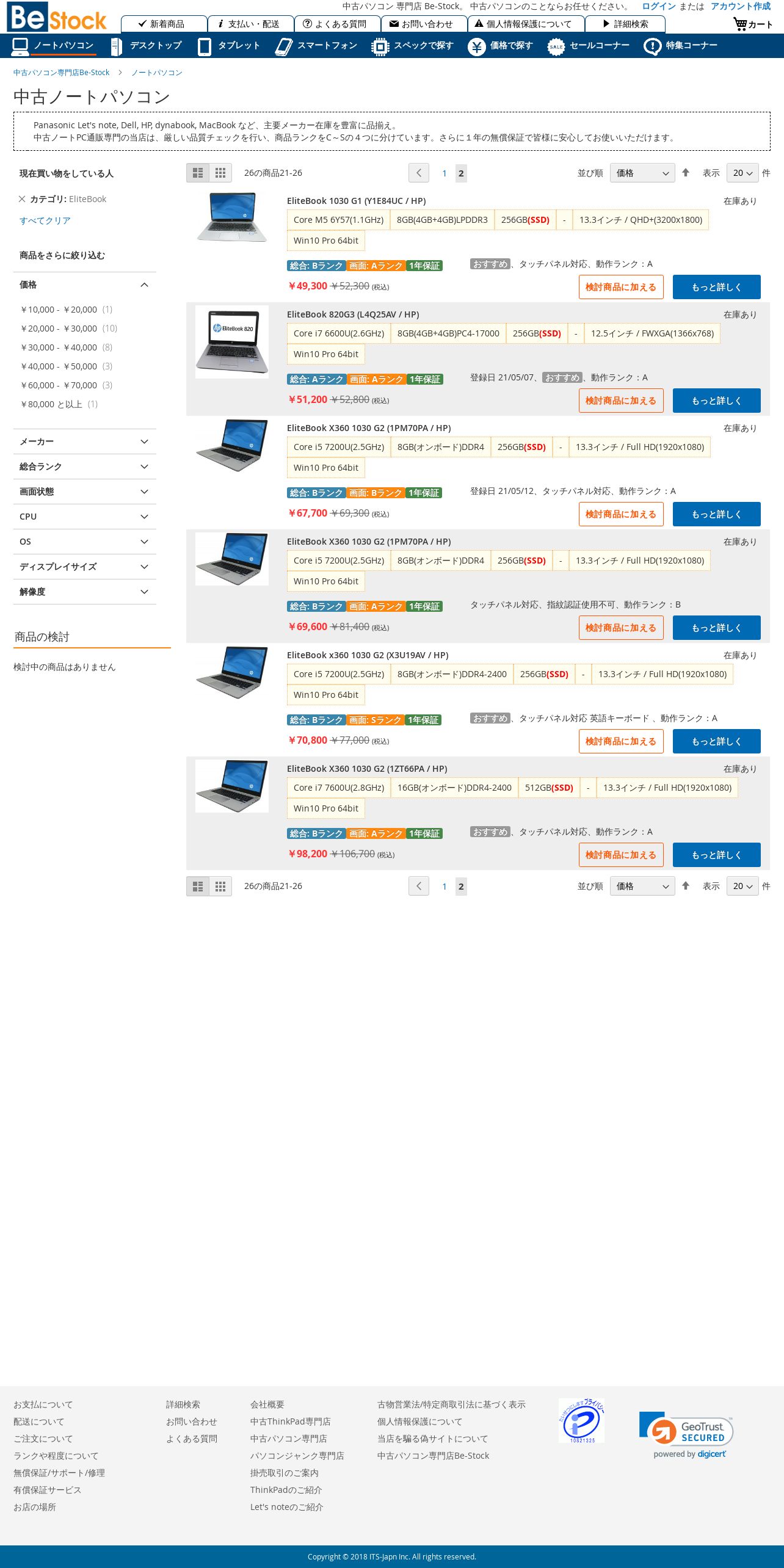
Task: Expand the メーカー filter
Action: coord(85,441)
